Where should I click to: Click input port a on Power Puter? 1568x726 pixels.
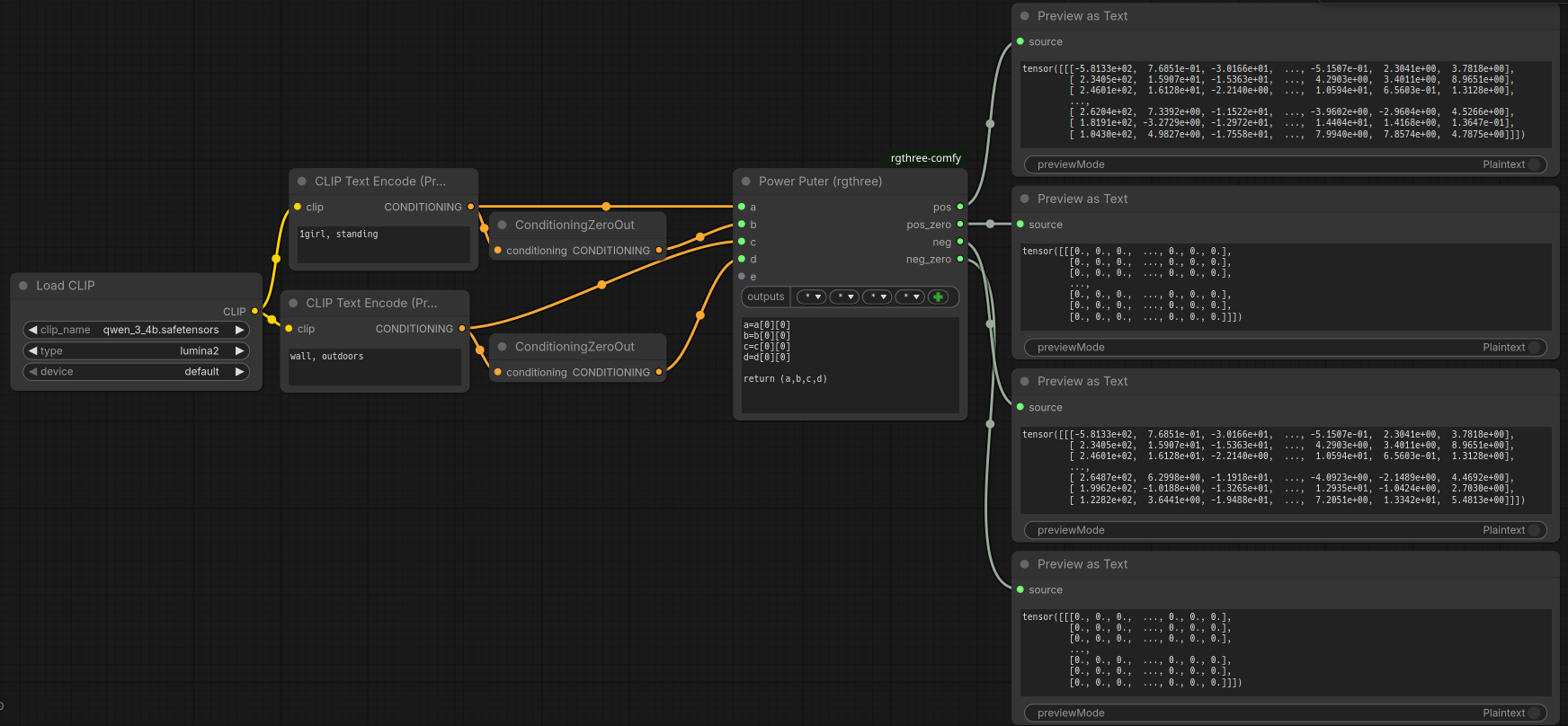742,207
